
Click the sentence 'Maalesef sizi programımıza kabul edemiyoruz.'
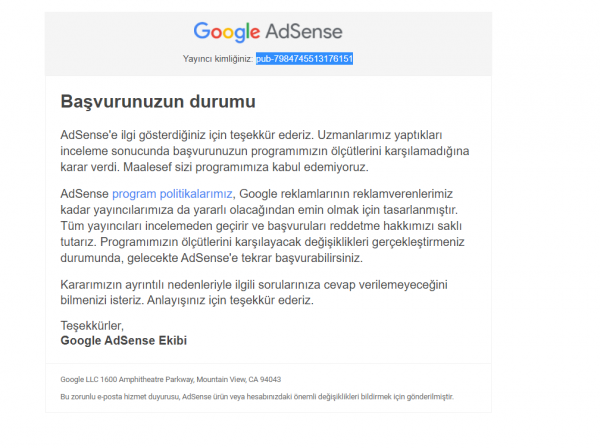246,167
